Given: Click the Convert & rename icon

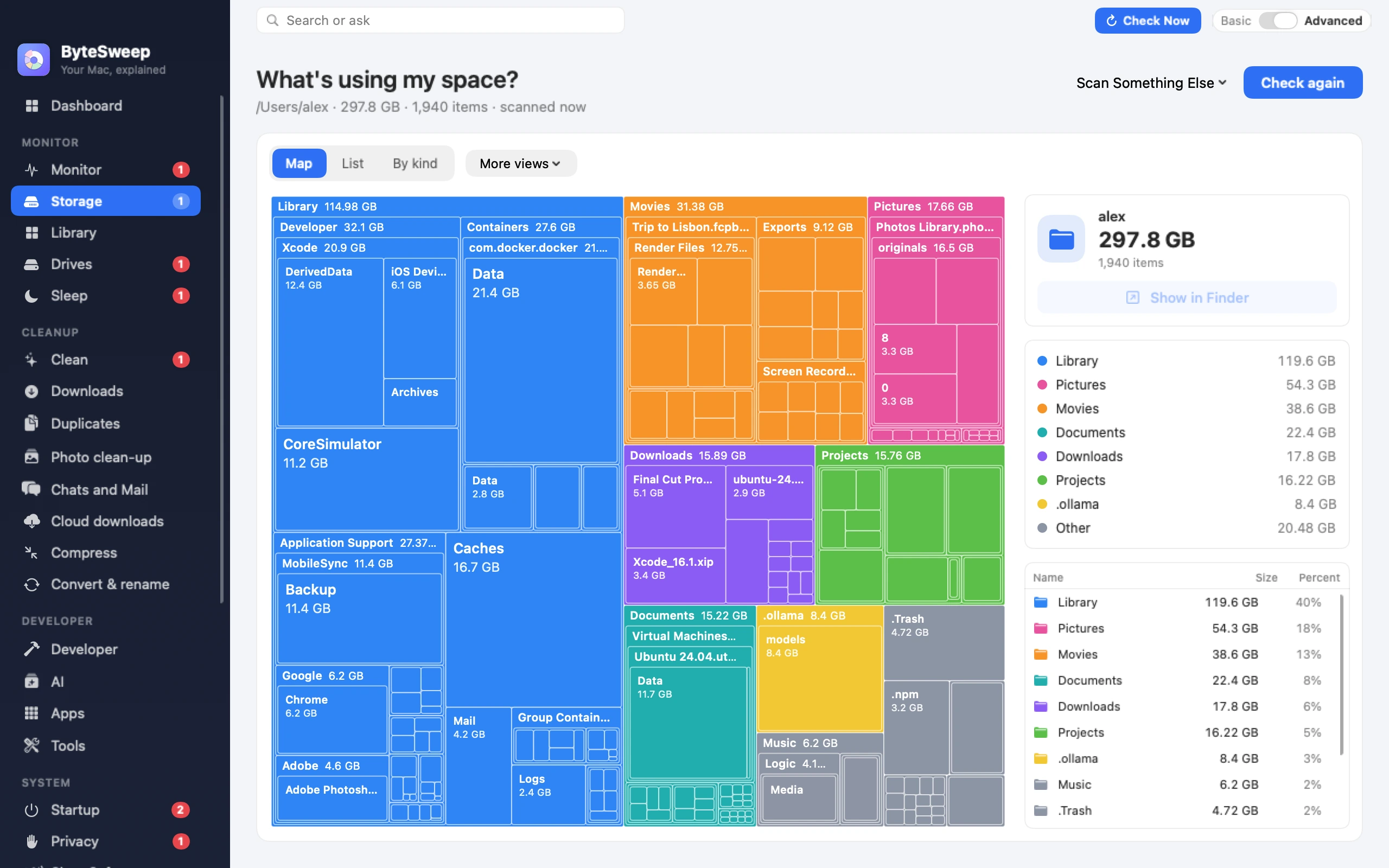Looking at the screenshot, I should coord(31,584).
